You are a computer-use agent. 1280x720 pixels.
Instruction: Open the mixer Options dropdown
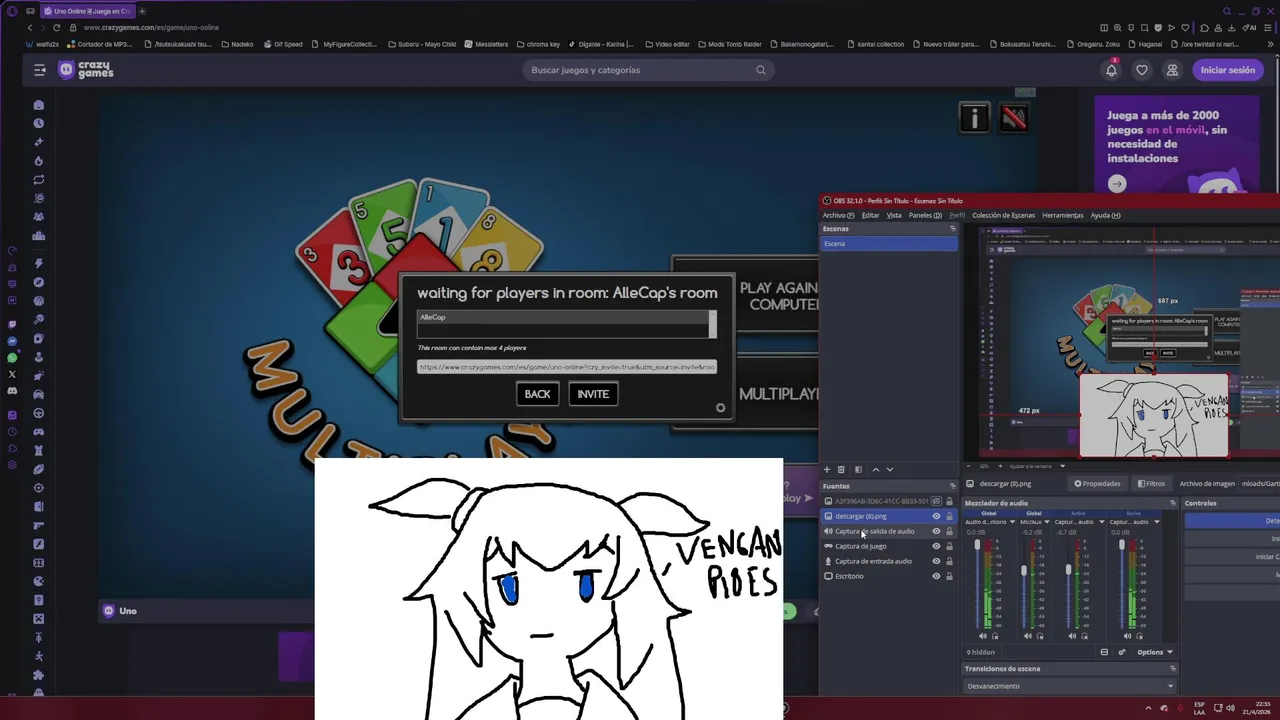pos(1155,652)
